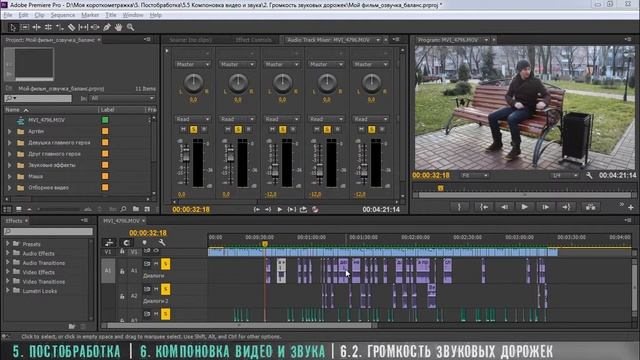Expand the Video Transitions folder

pos(7,281)
